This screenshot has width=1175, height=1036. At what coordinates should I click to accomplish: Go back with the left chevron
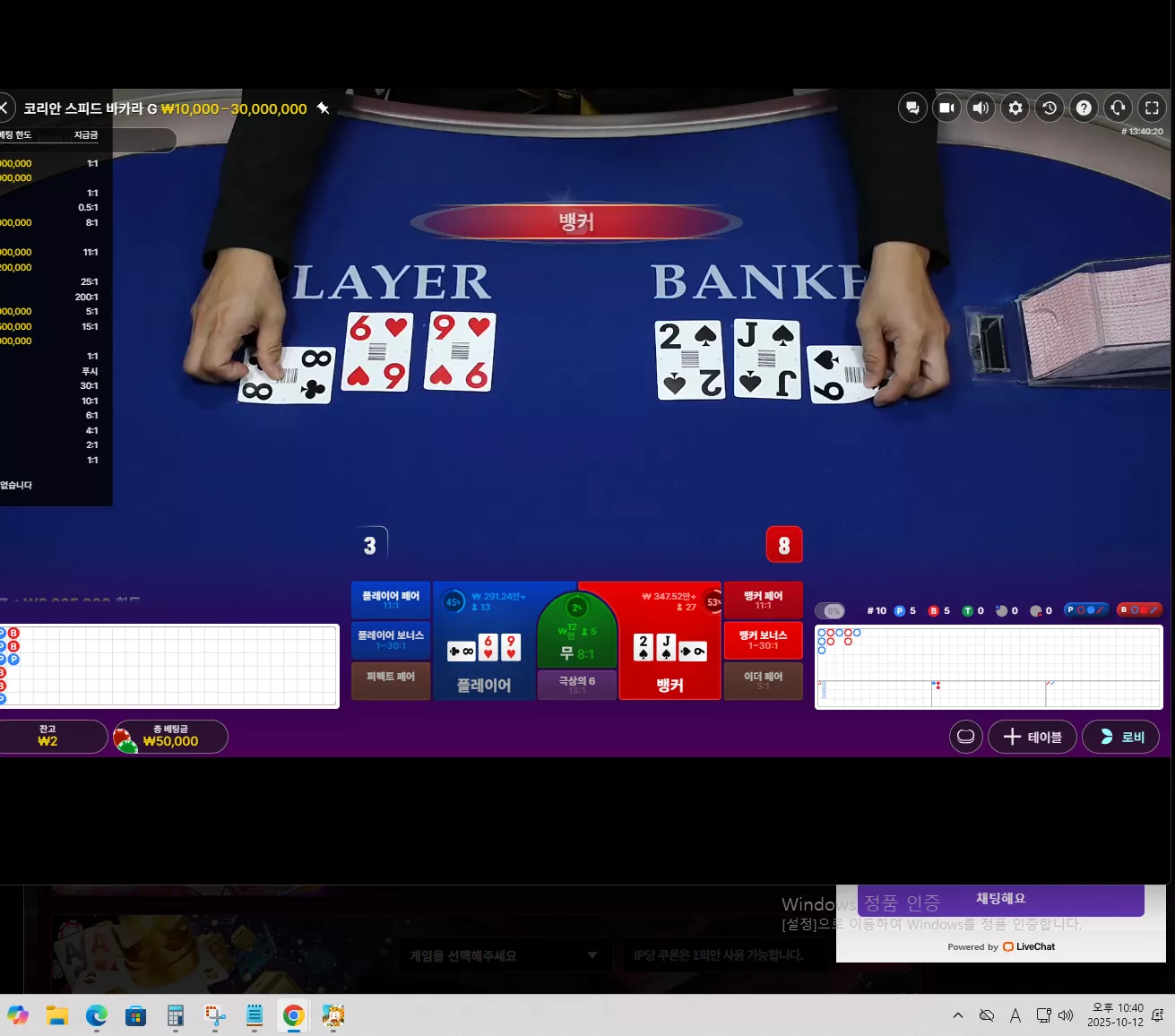click(4, 108)
